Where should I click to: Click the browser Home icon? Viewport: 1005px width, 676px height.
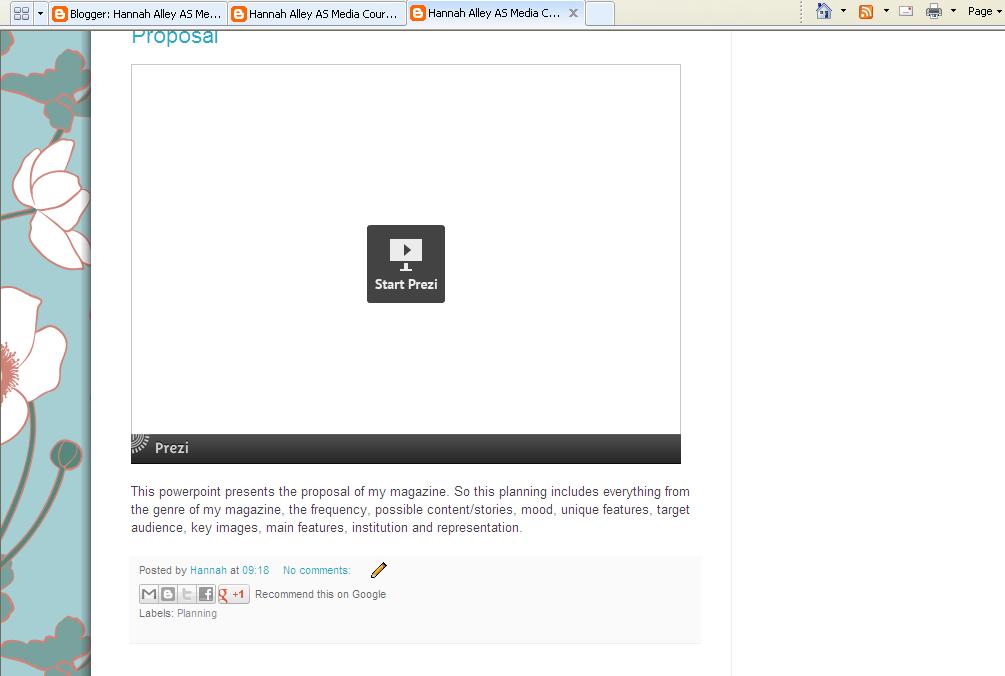[x=824, y=11]
